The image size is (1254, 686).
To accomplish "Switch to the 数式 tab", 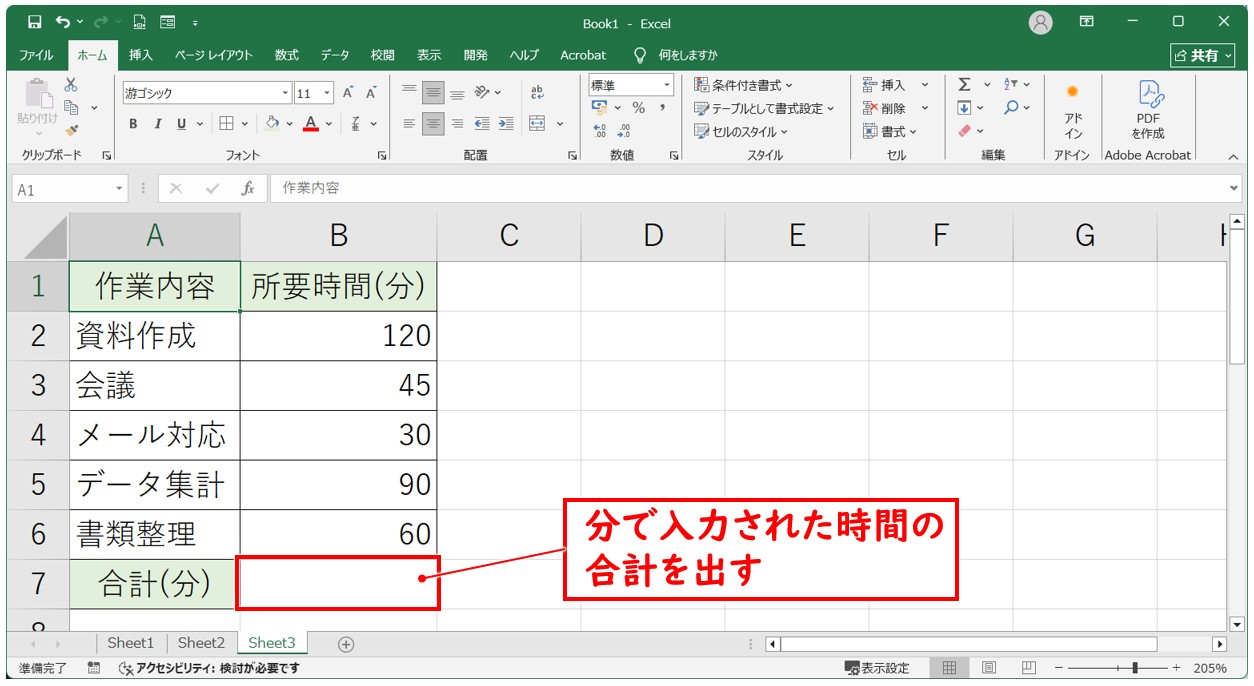I will (x=287, y=55).
